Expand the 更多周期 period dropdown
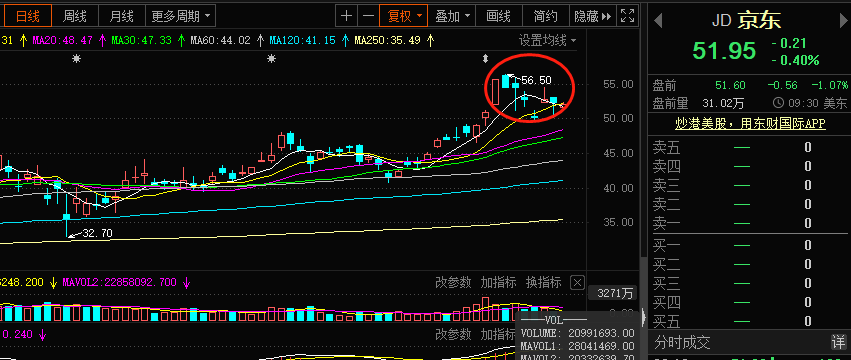The image size is (851, 360). (181, 16)
